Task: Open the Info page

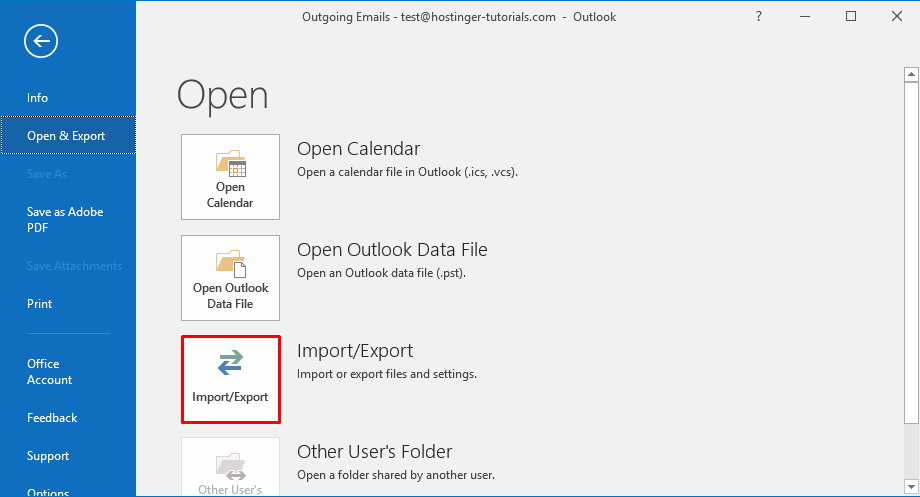Action: (38, 98)
